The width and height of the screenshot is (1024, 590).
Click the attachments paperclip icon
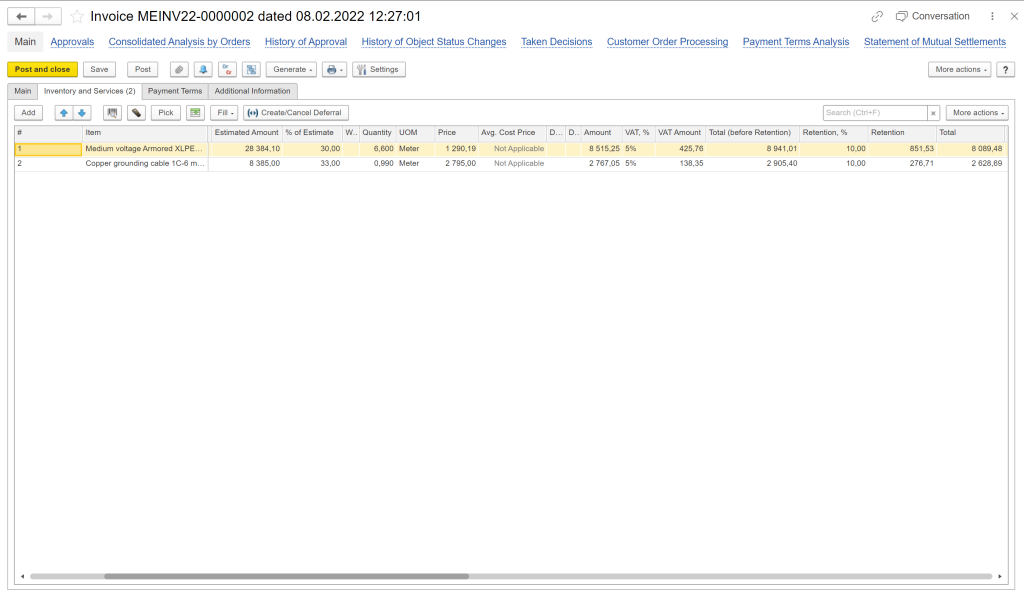(179, 69)
